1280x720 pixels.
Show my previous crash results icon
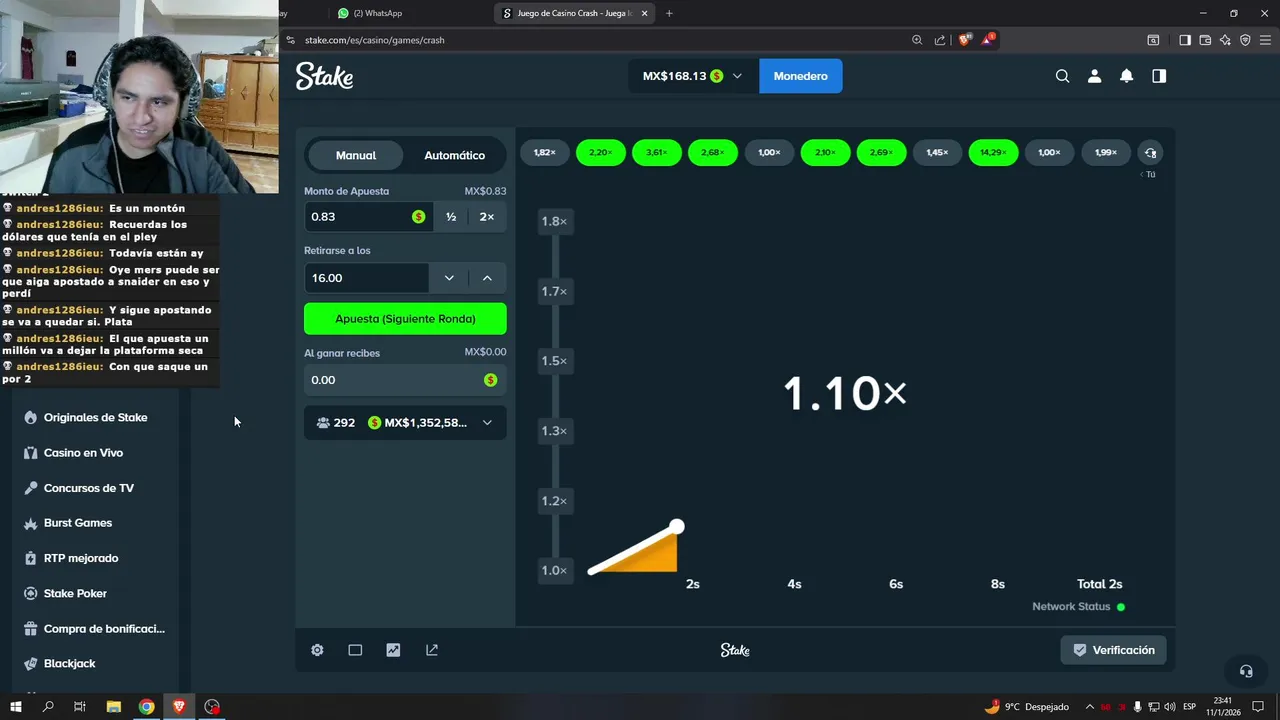pyautogui.click(x=1150, y=153)
